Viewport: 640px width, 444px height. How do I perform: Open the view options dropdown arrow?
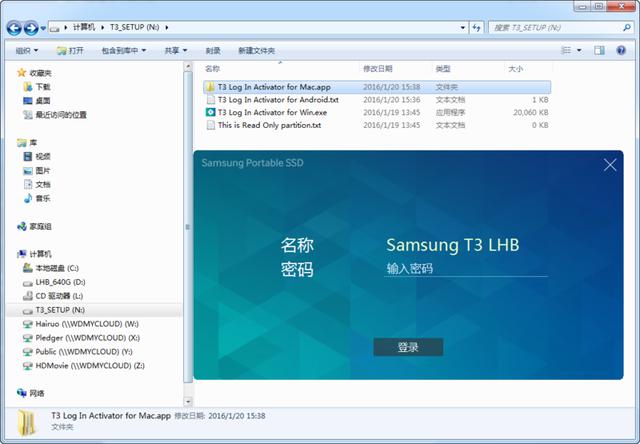tap(579, 51)
